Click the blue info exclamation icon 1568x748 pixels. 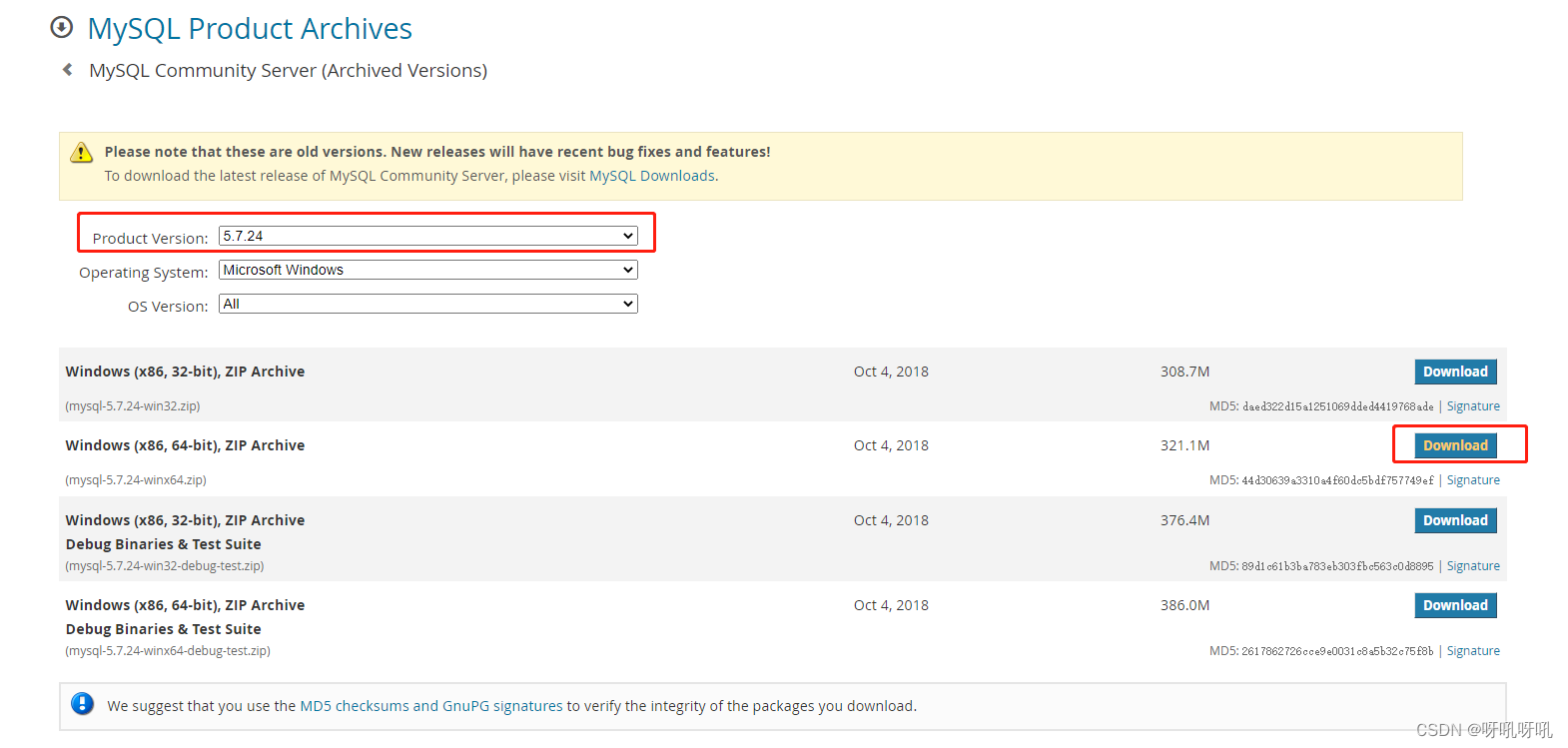83,704
